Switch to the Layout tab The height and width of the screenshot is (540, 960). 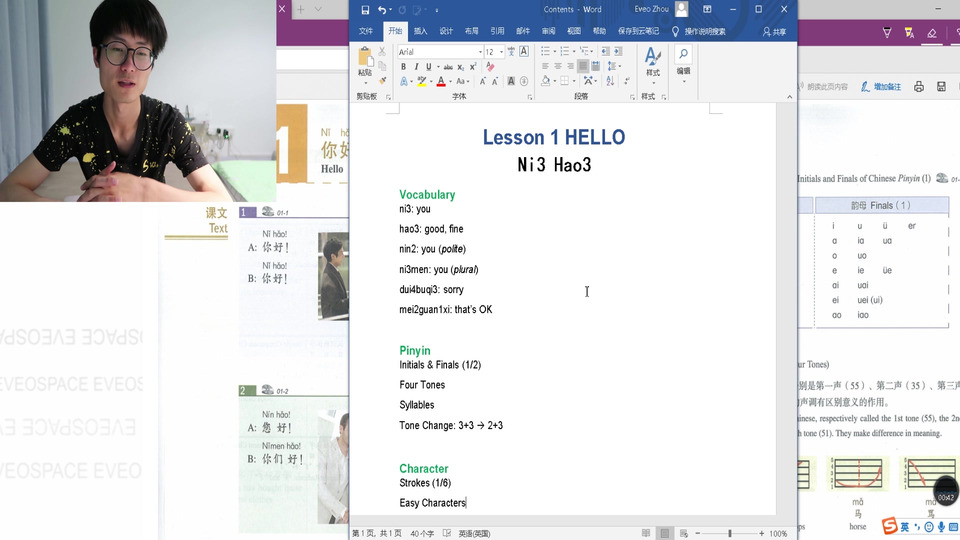click(471, 31)
